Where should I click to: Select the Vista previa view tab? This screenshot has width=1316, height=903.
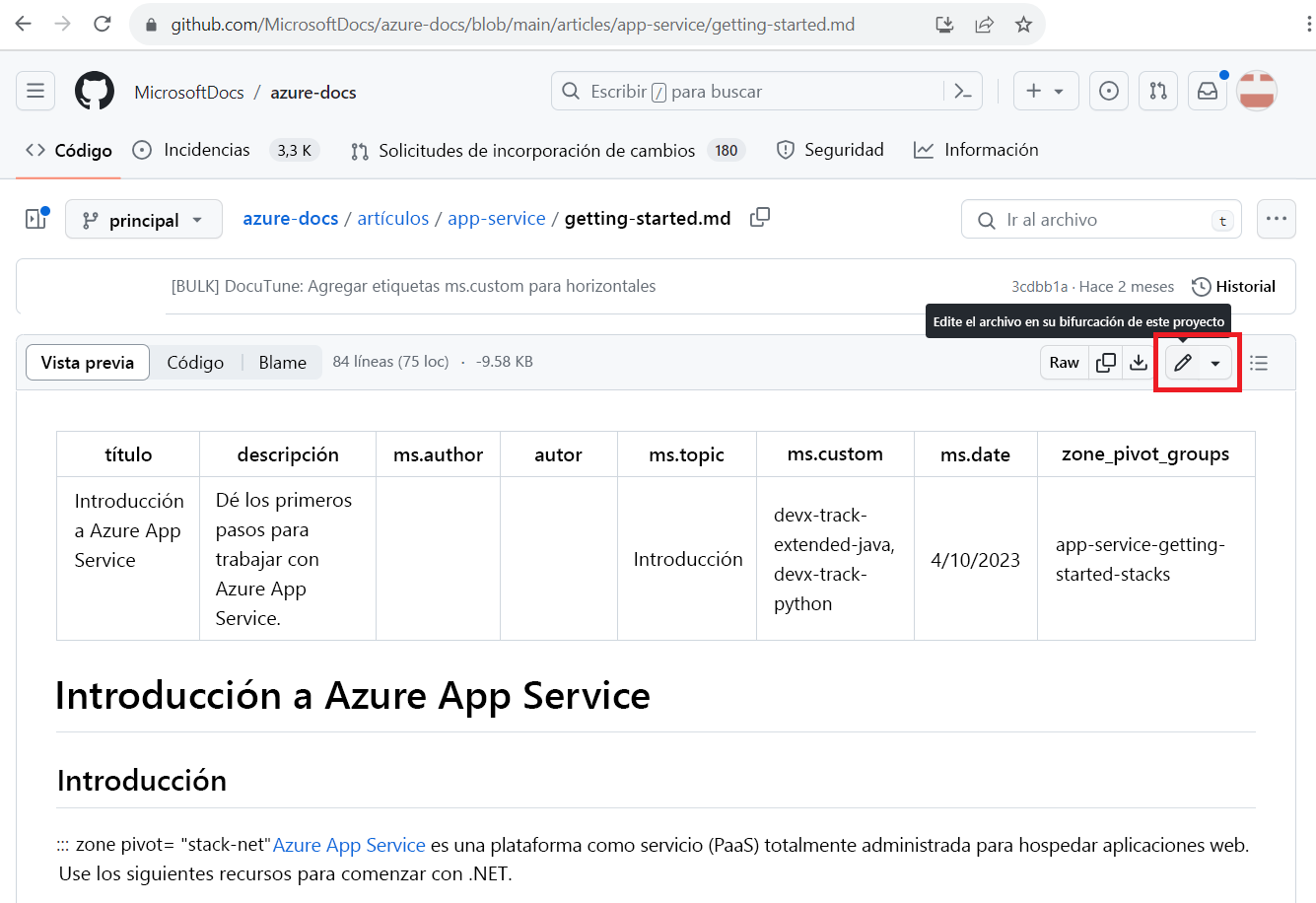pos(88,363)
